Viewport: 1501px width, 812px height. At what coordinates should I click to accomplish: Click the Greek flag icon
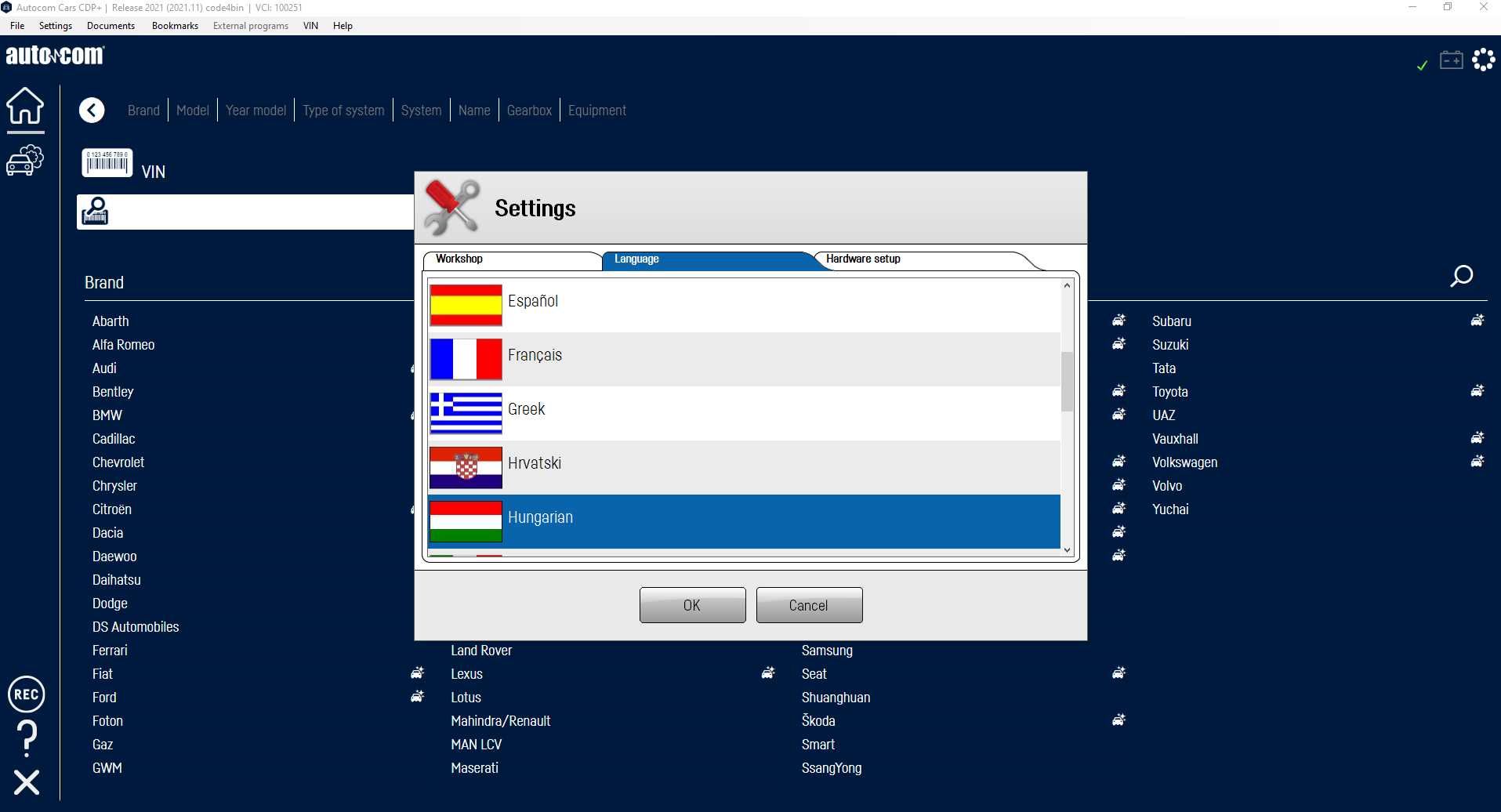pyautogui.click(x=466, y=413)
